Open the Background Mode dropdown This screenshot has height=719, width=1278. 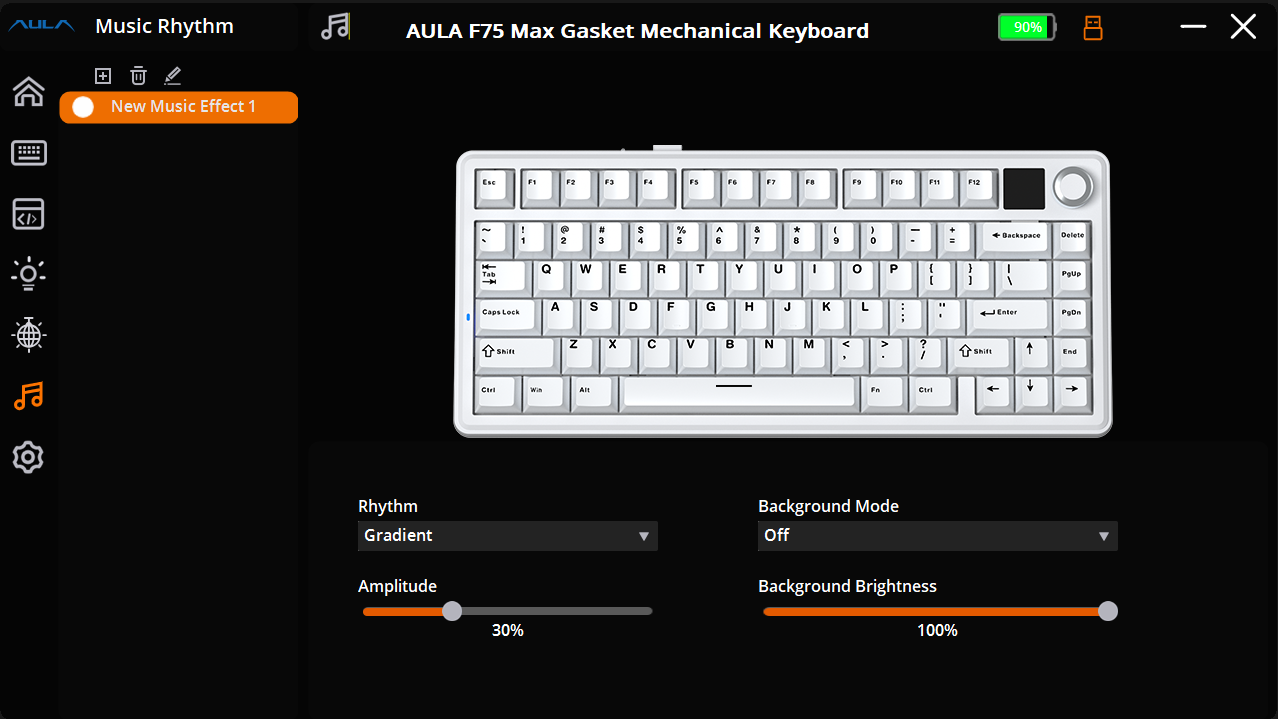[x=937, y=536]
